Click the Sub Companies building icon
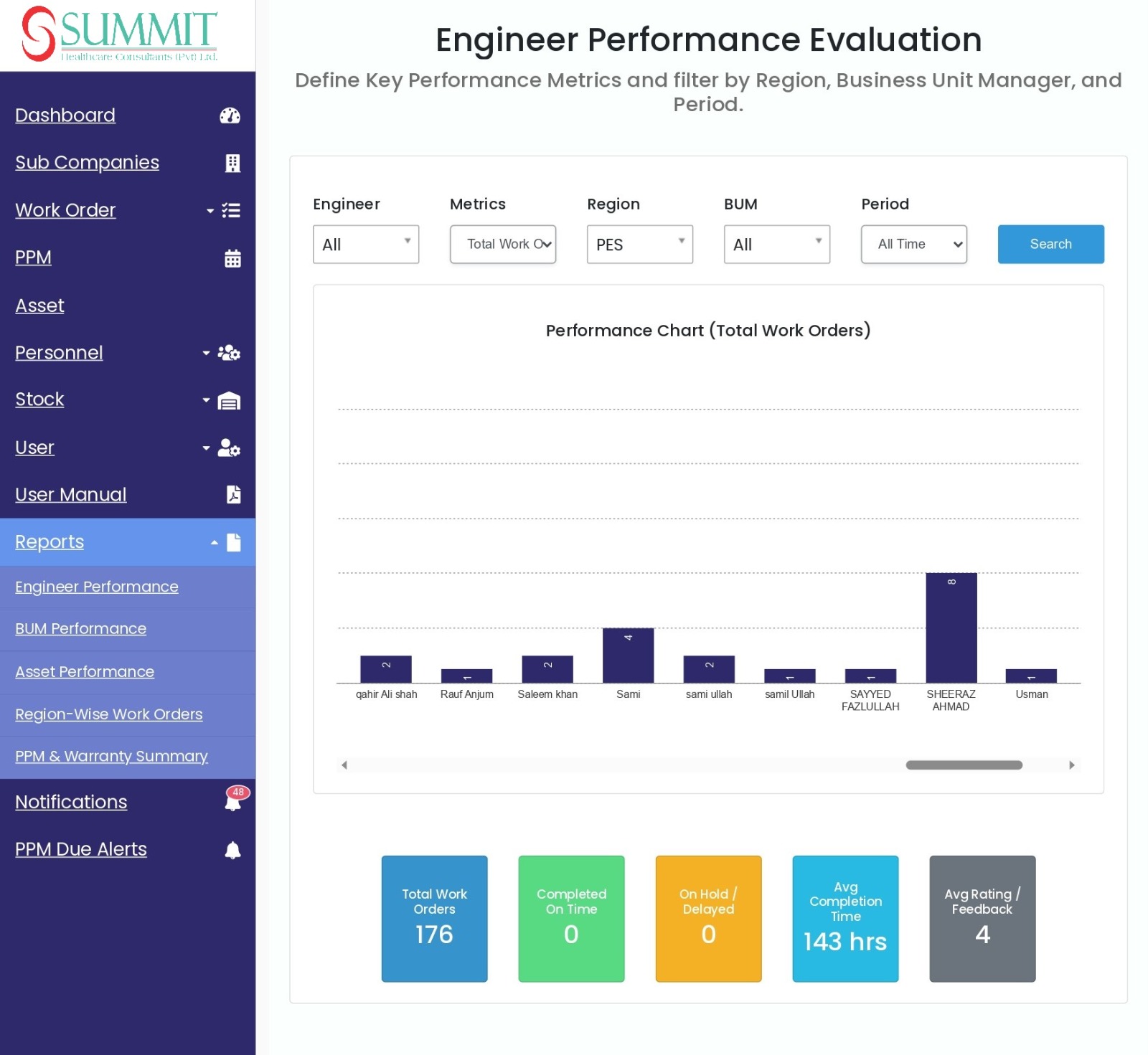Image resolution: width=1148 pixels, height=1055 pixels. point(232,163)
